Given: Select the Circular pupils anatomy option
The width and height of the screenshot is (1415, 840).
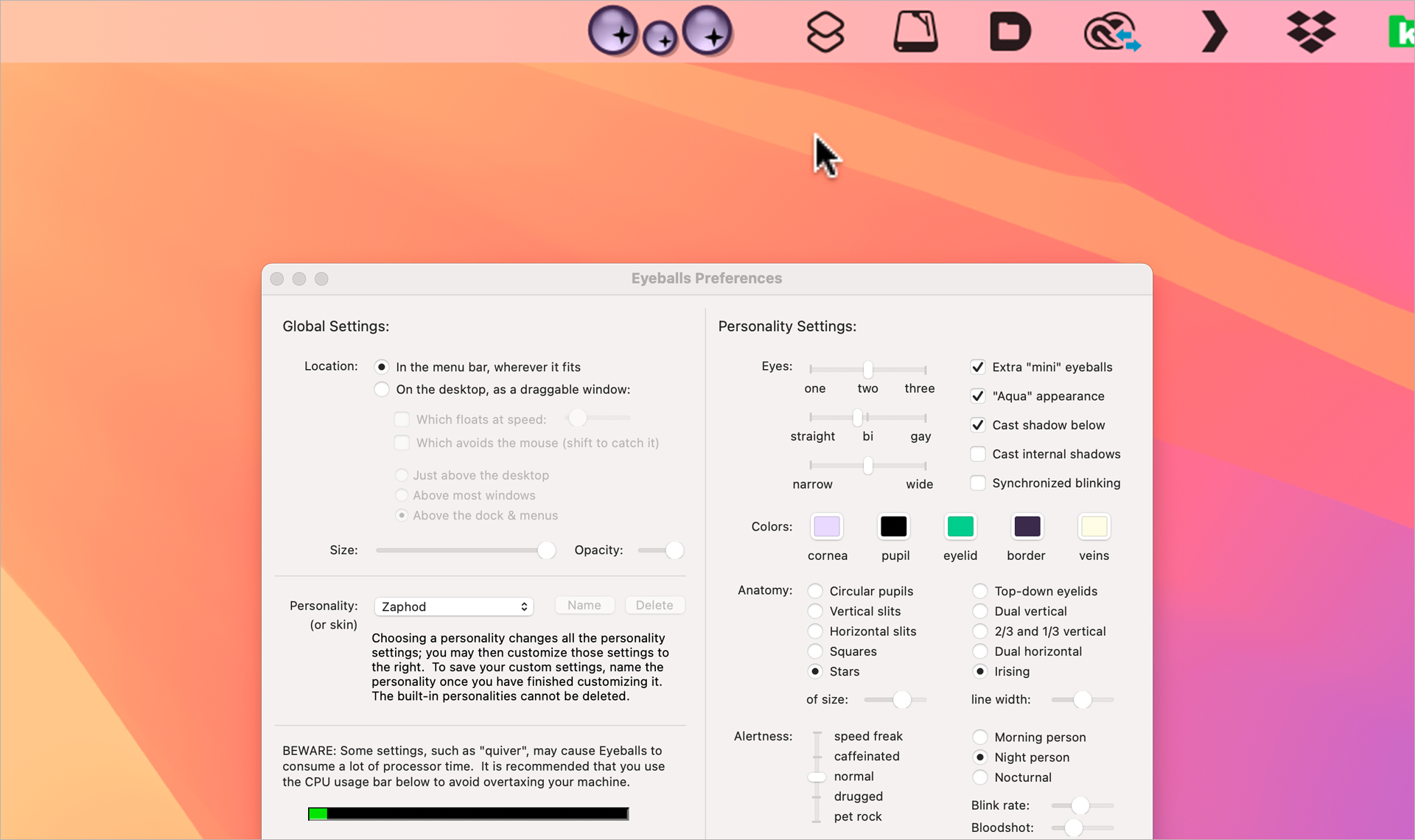Looking at the screenshot, I should pyautogui.click(x=815, y=591).
